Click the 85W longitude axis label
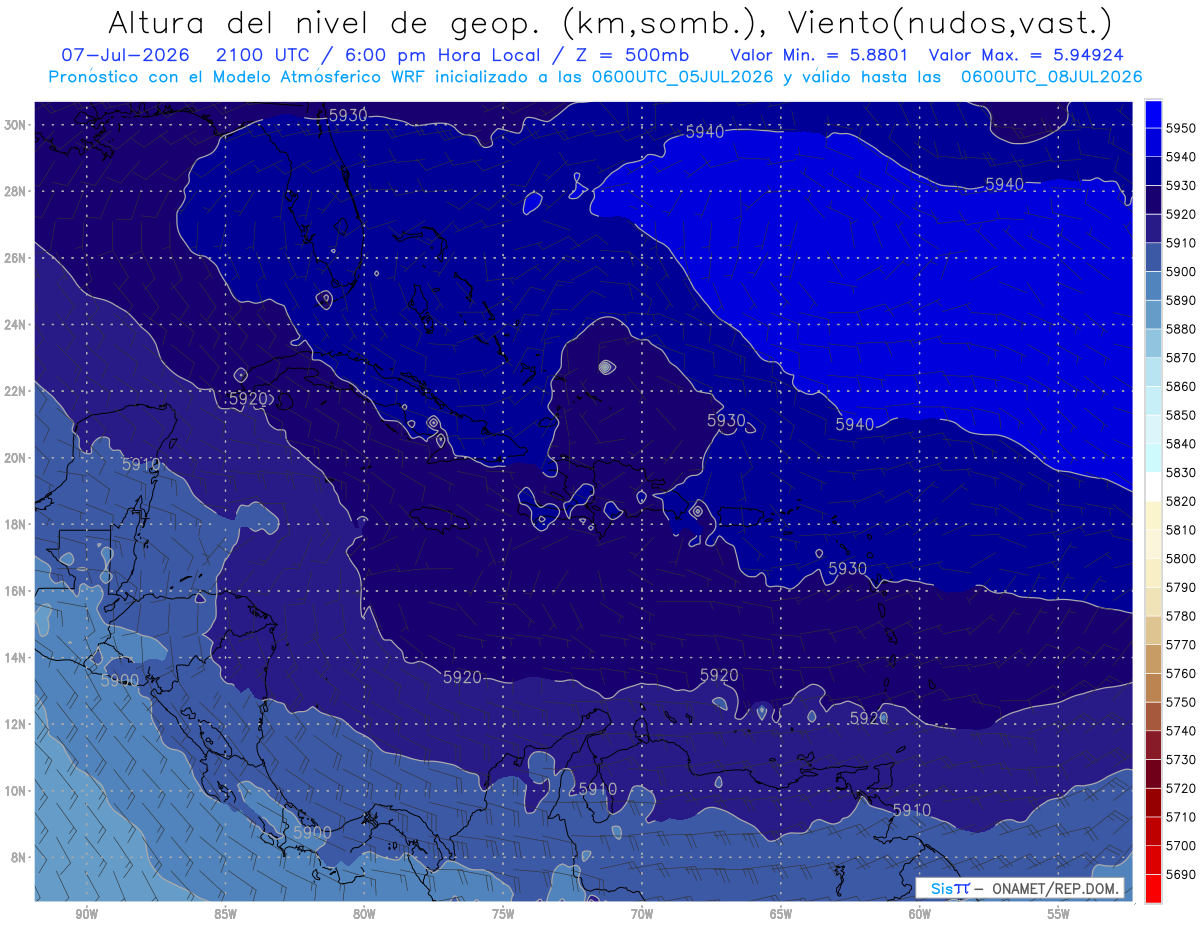 click(x=225, y=914)
